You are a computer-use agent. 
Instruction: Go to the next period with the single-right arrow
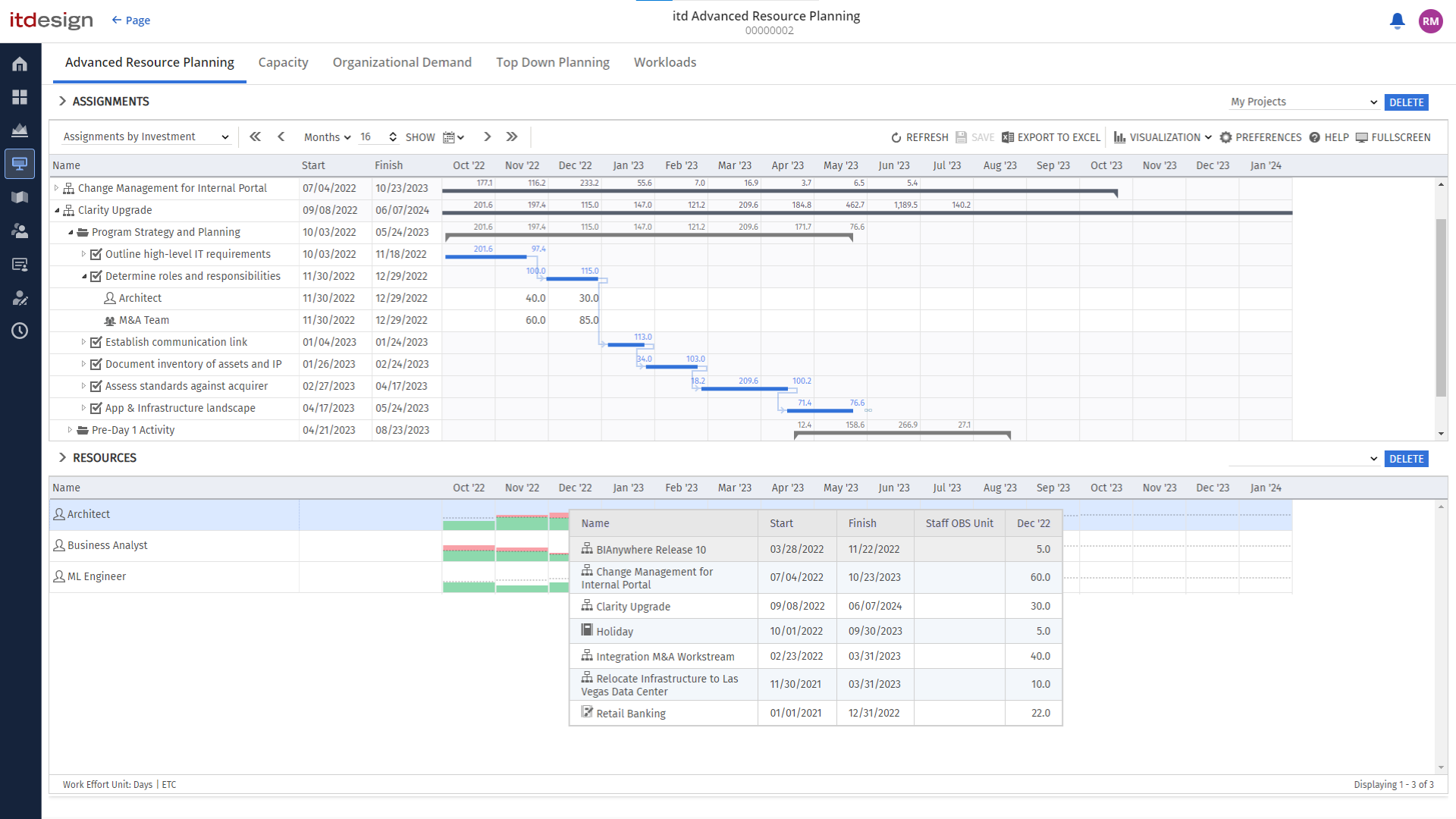click(488, 136)
